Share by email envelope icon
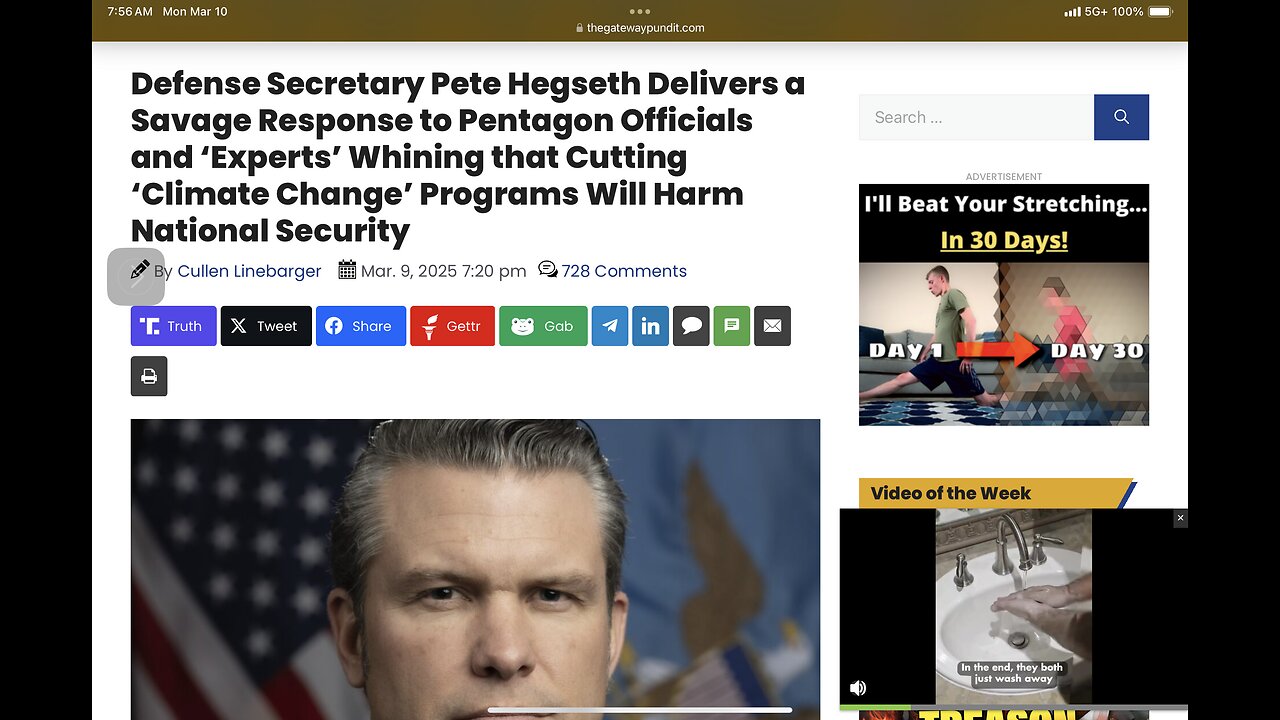The height and width of the screenshot is (720, 1280). coord(772,326)
